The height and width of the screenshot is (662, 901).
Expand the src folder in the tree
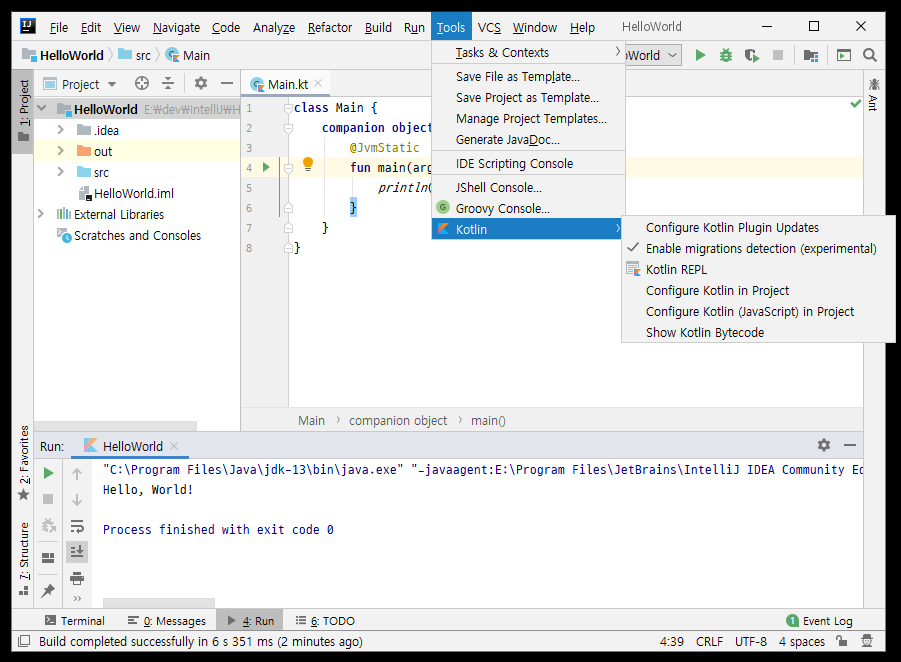pyautogui.click(x=60, y=172)
